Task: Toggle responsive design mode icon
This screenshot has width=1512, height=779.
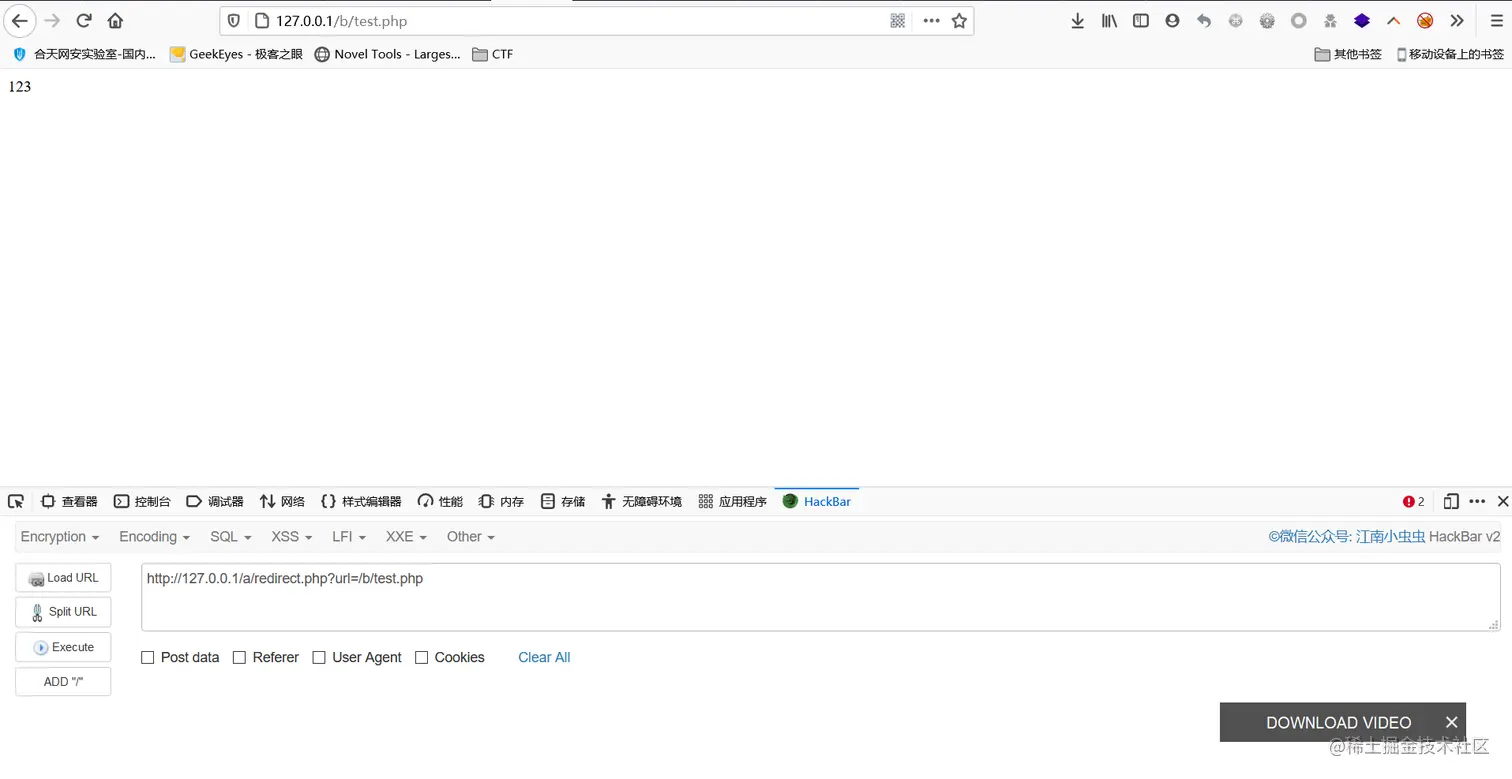Action: click(1451, 501)
